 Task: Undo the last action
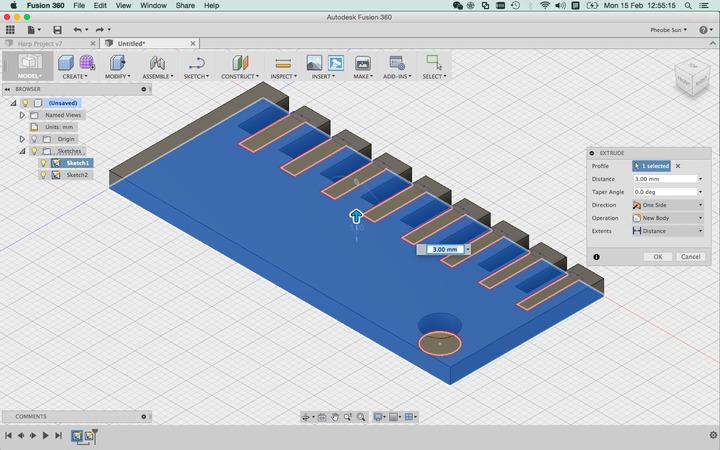click(80, 30)
